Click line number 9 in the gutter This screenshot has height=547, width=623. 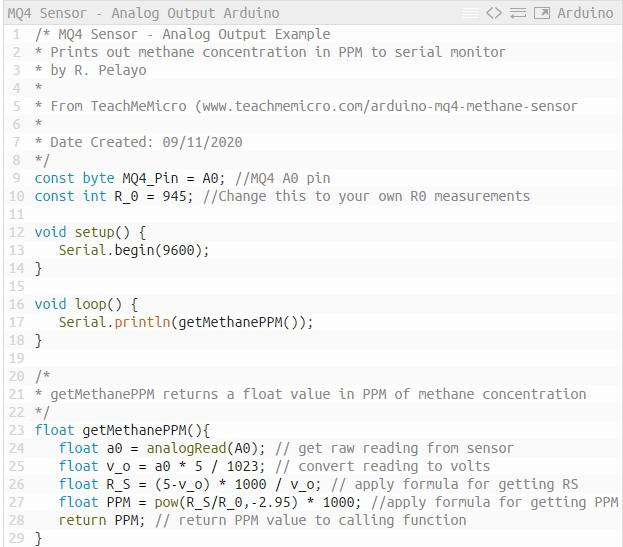16,178
